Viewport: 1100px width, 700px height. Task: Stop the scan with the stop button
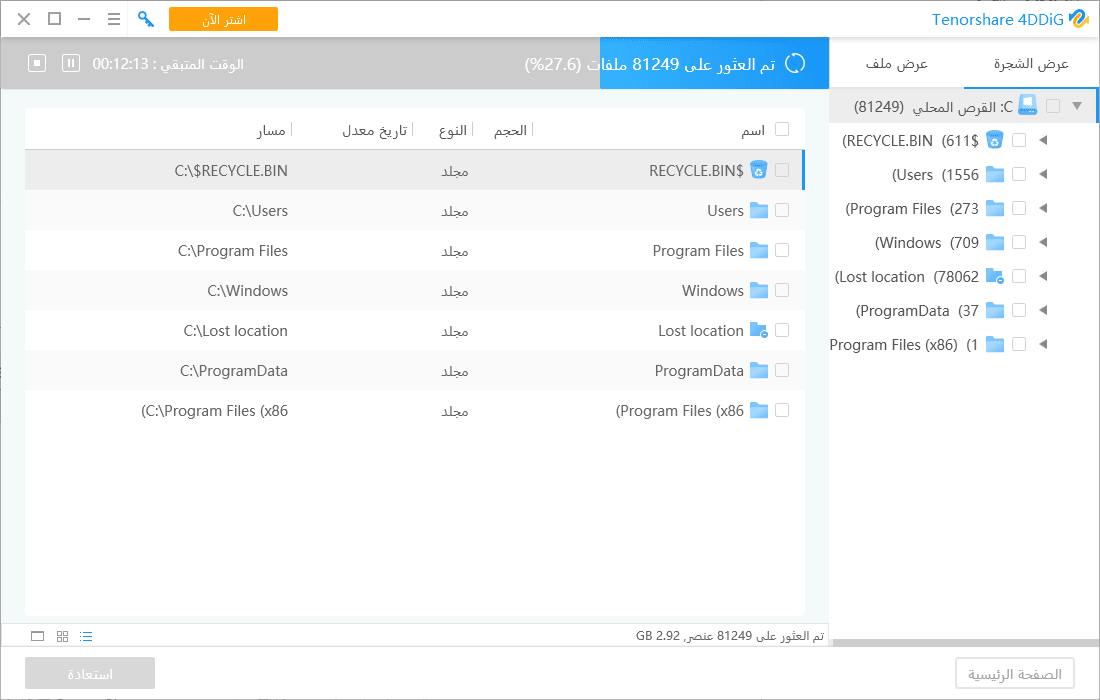[x=37, y=63]
